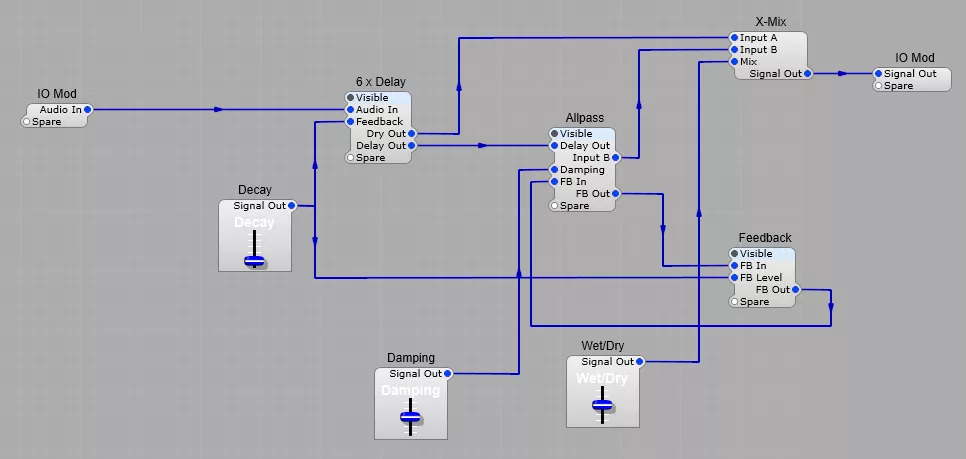Click the Signal Out port on Decay module
The width and height of the screenshot is (966, 459).
[292, 206]
